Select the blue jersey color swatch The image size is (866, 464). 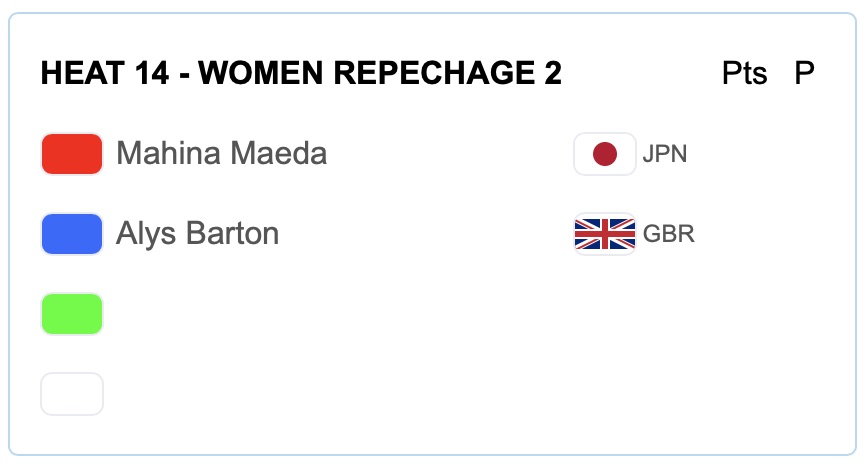tap(72, 234)
